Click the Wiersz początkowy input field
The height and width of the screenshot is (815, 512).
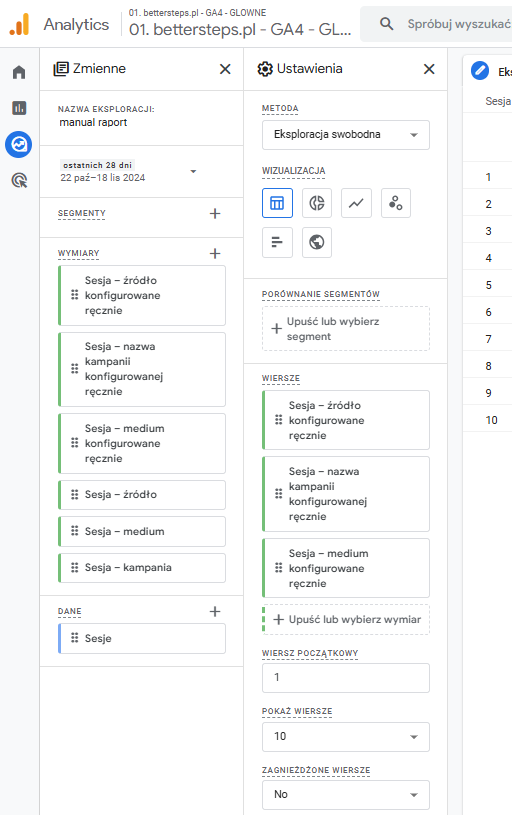point(346,678)
